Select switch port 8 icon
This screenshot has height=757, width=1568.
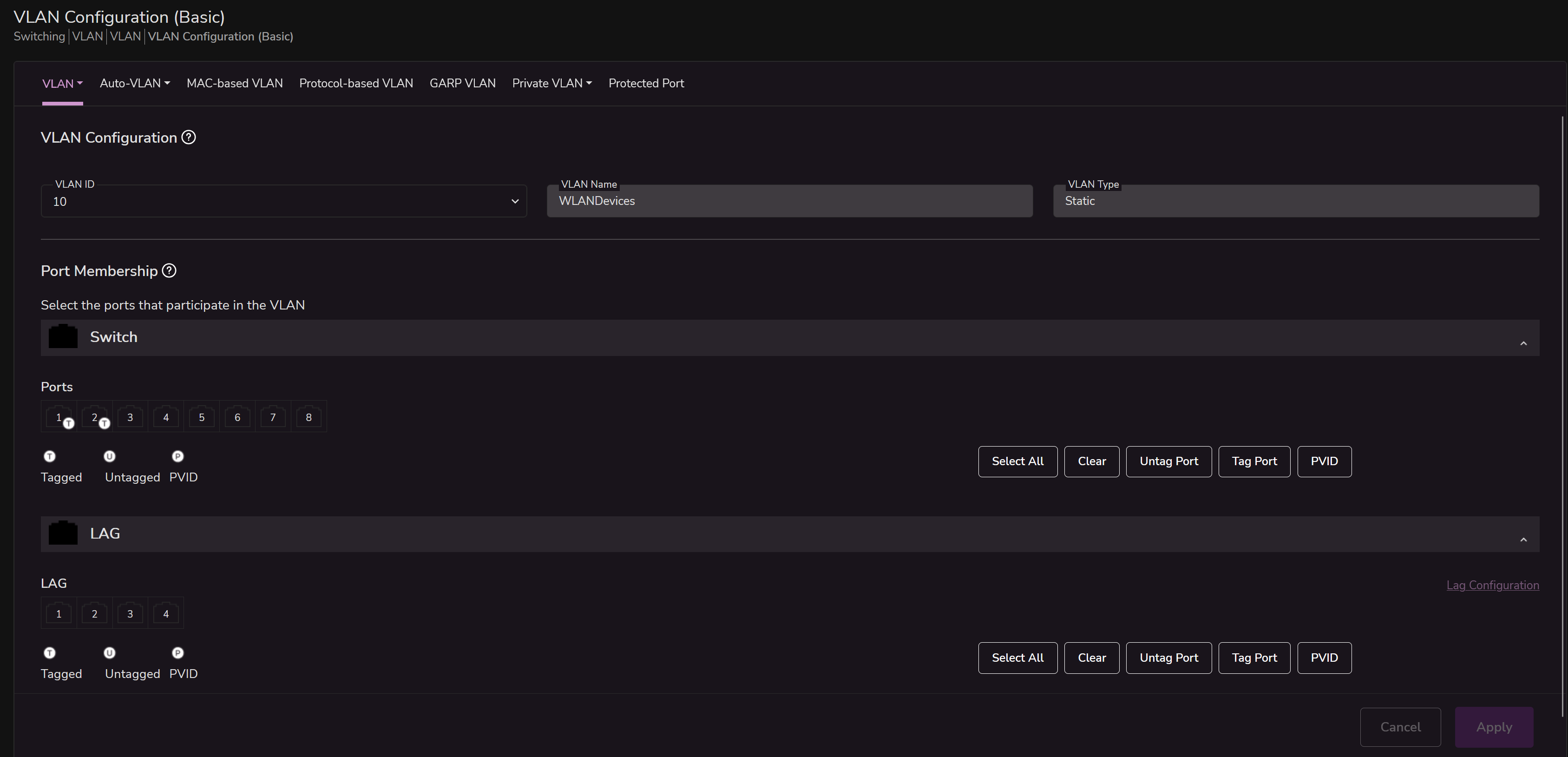(x=308, y=417)
